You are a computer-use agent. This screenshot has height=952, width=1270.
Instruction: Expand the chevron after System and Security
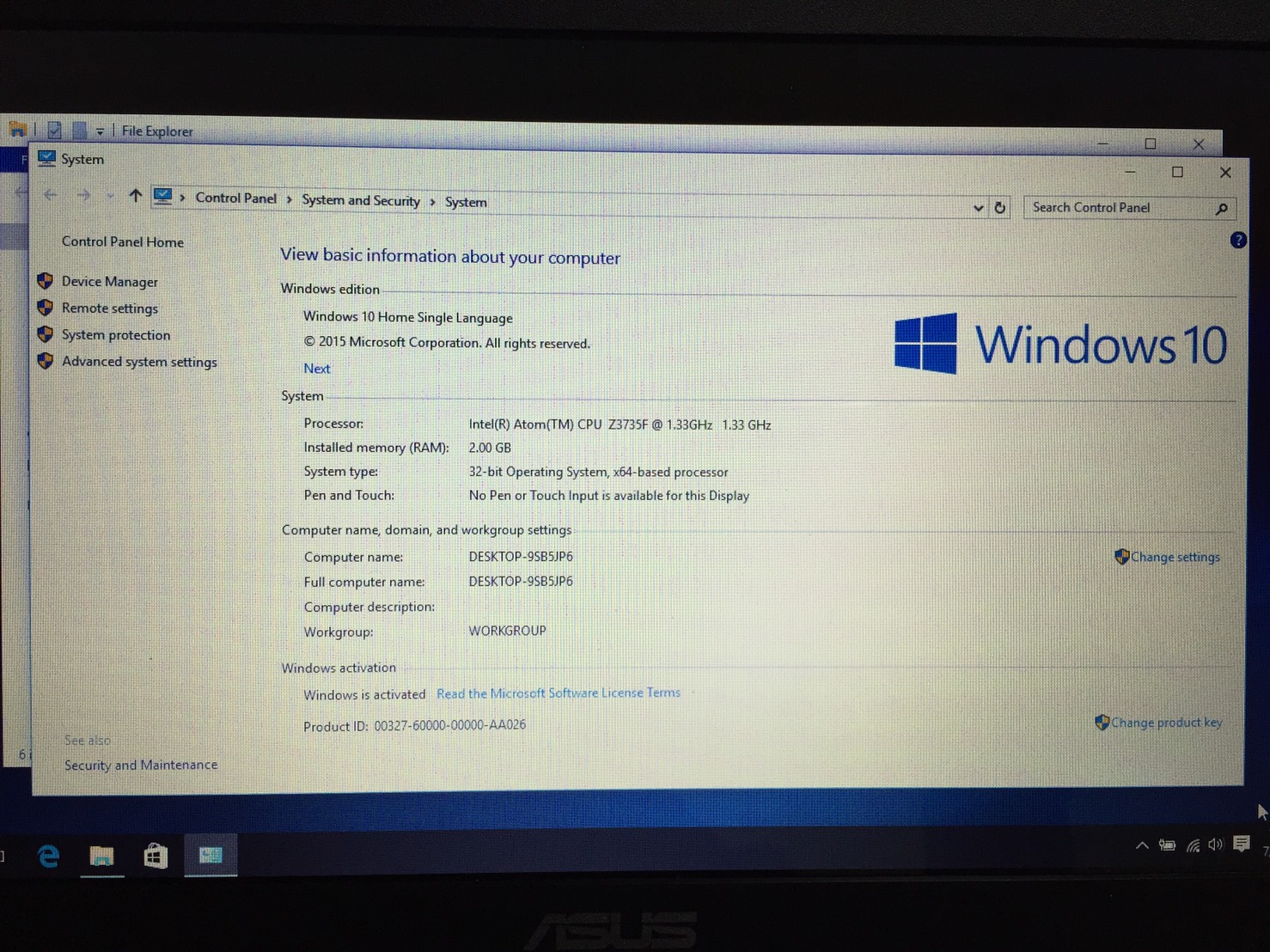432,202
